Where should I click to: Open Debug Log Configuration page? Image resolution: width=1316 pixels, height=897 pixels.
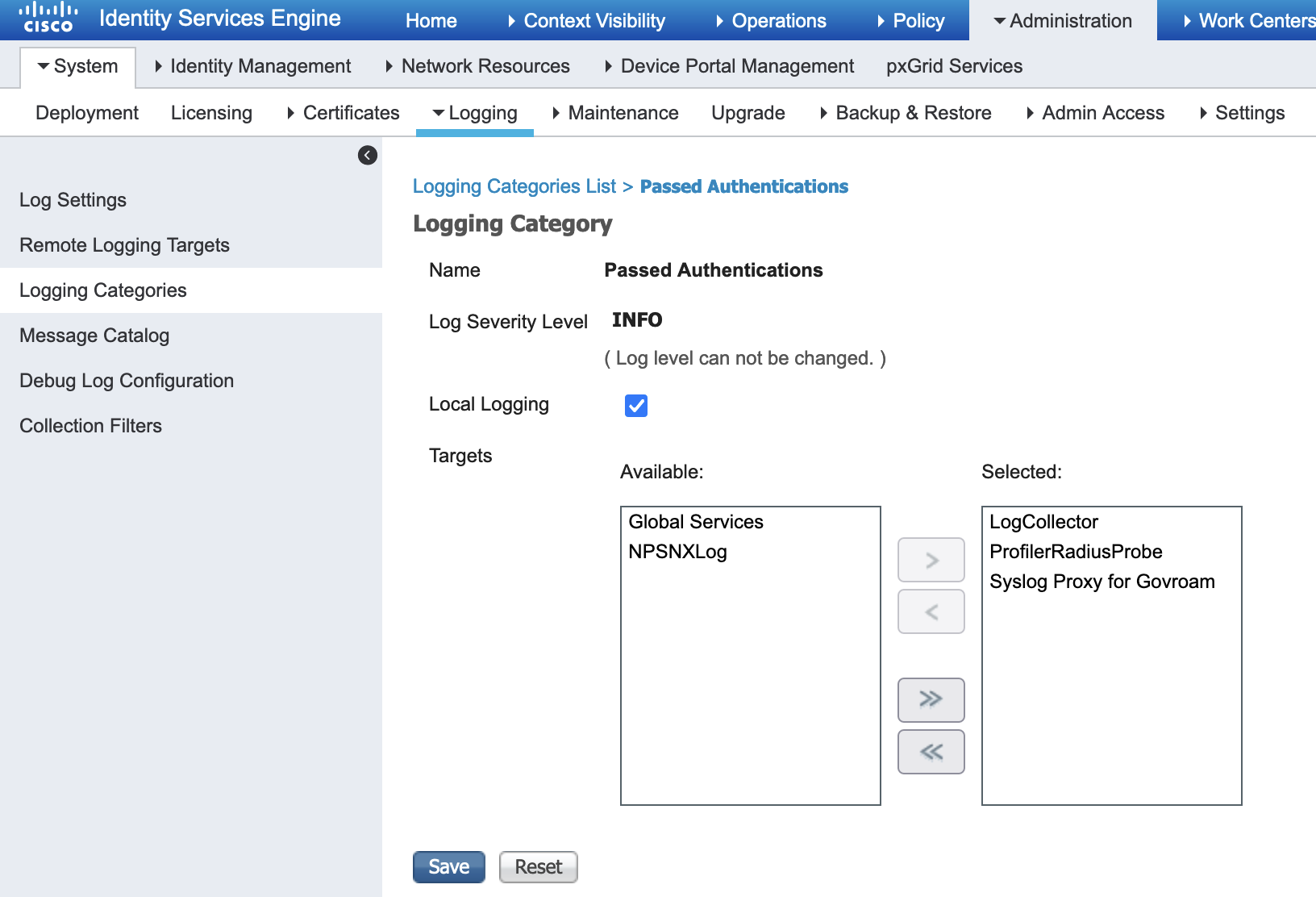[x=127, y=381]
